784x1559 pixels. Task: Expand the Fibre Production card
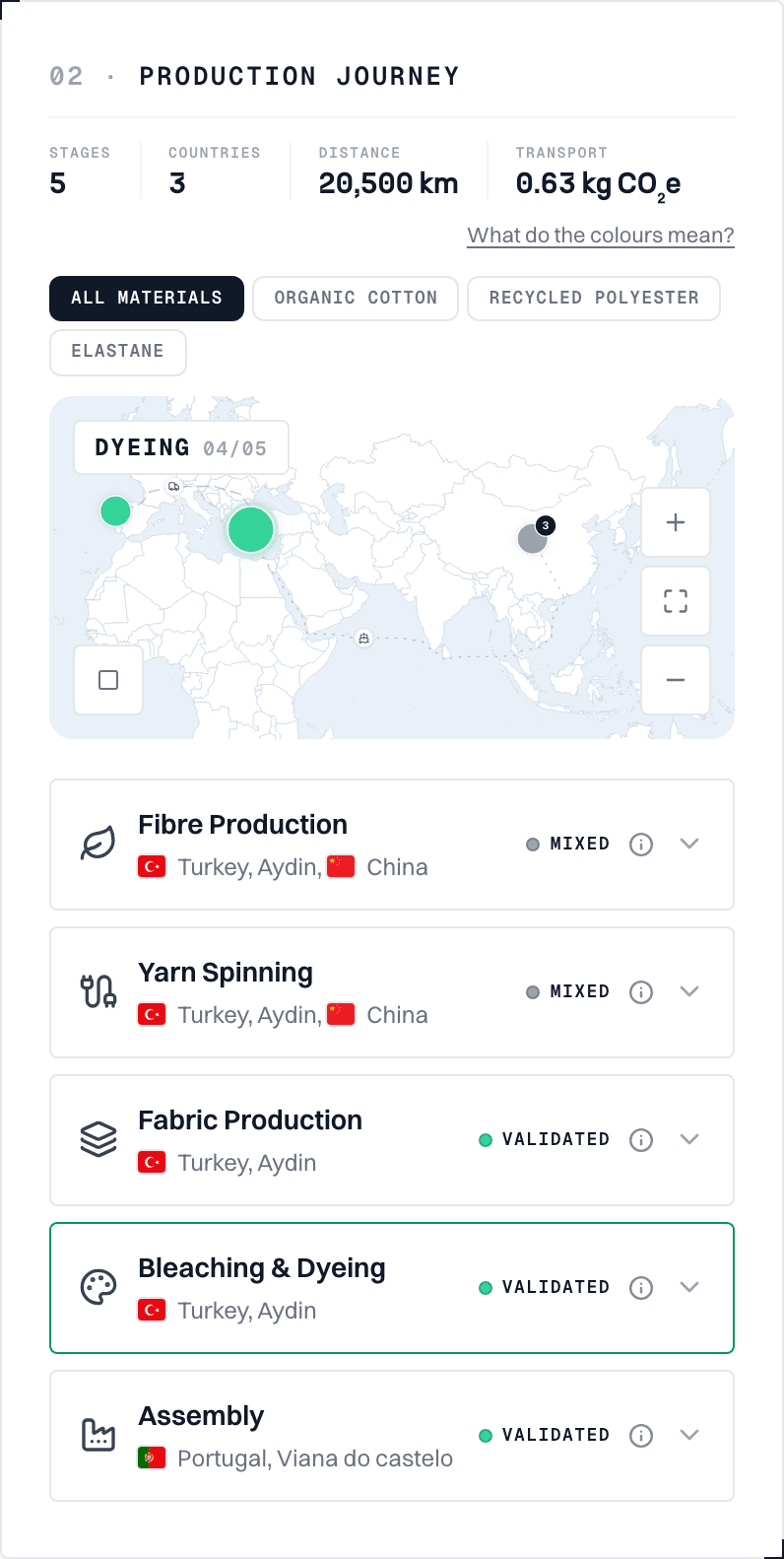click(689, 844)
